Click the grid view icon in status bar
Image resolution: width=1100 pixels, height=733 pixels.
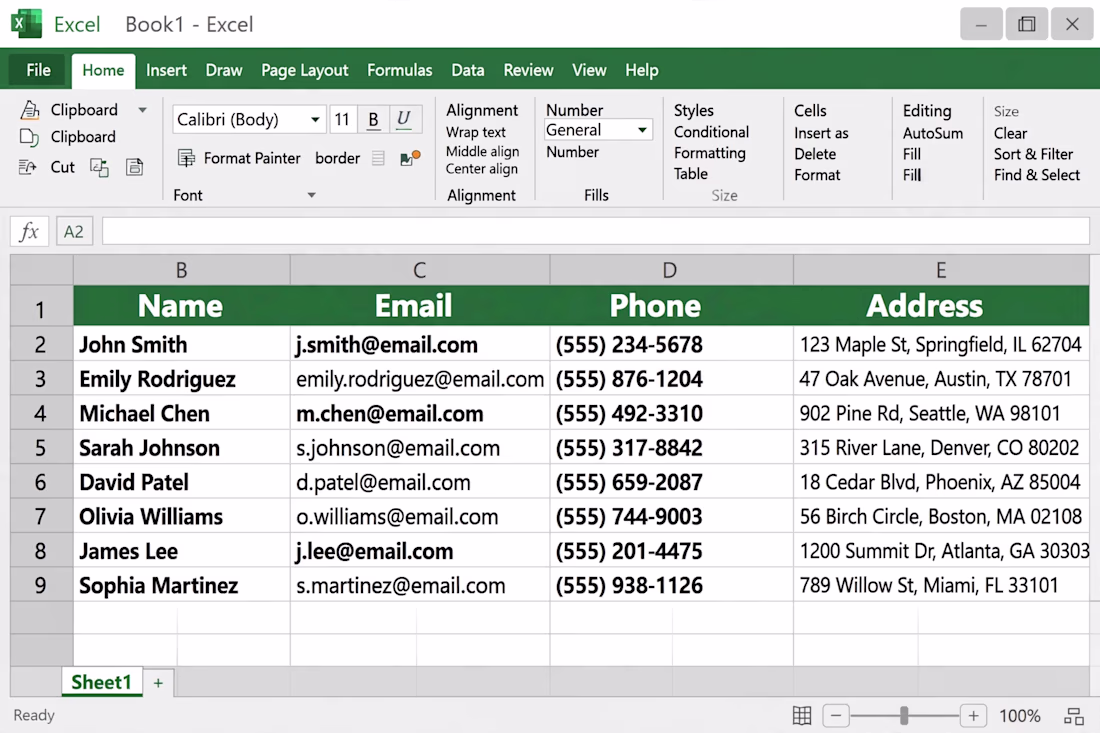[x=802, y=715]
